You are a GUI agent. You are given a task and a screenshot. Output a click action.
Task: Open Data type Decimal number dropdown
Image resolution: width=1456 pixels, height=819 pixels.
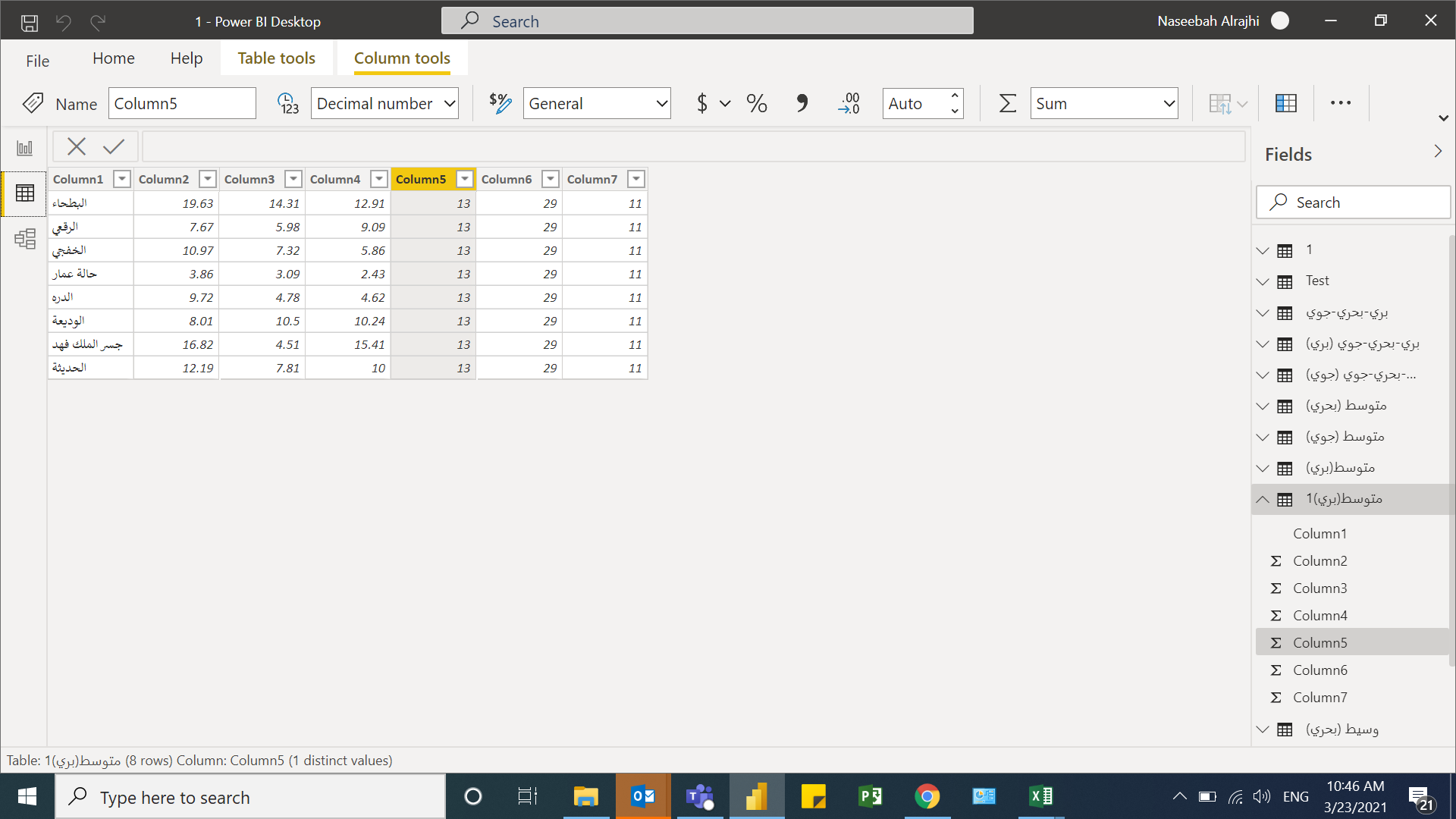coord(384,103)
